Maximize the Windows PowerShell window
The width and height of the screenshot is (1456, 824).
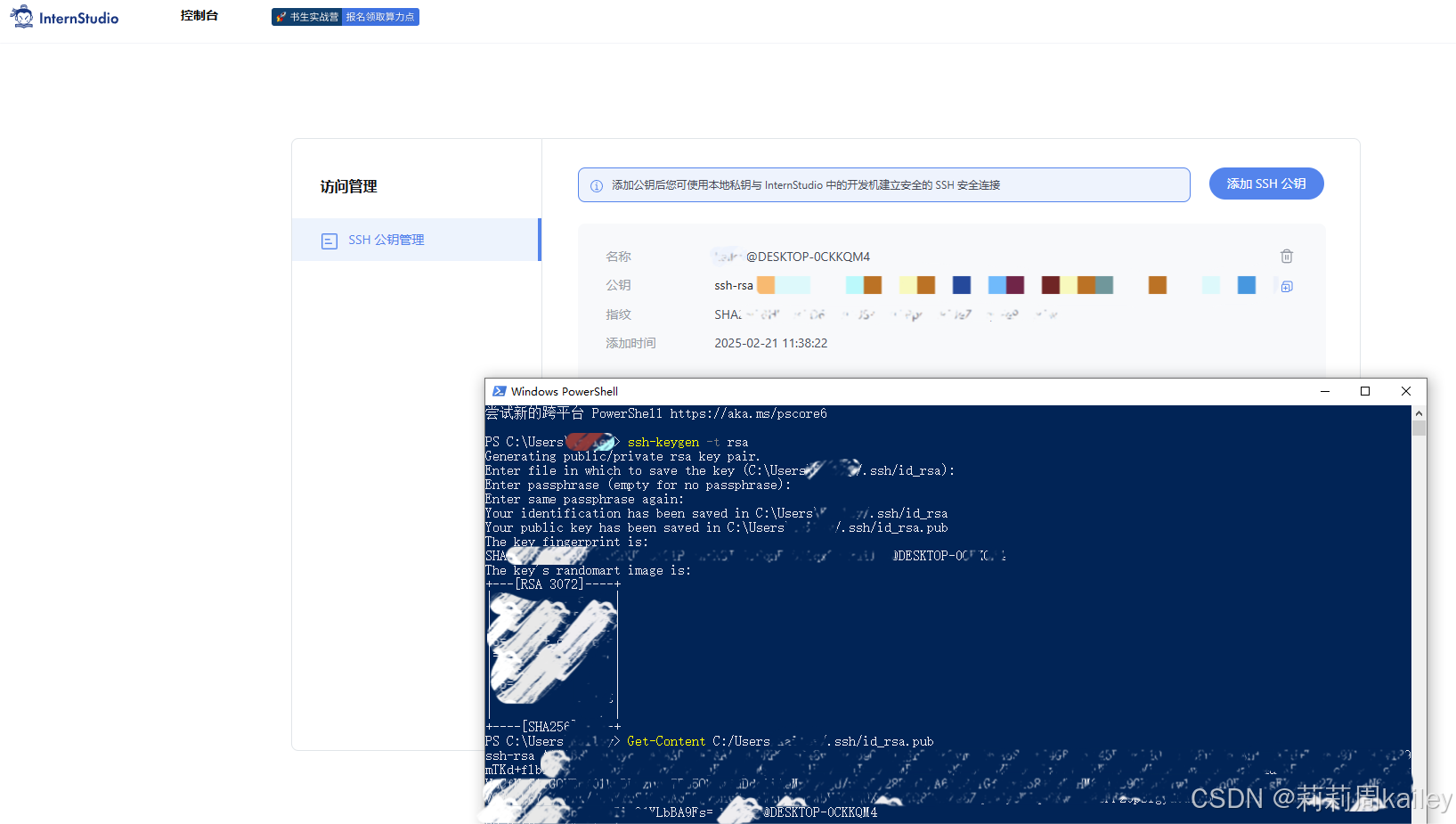(1365, 391)
